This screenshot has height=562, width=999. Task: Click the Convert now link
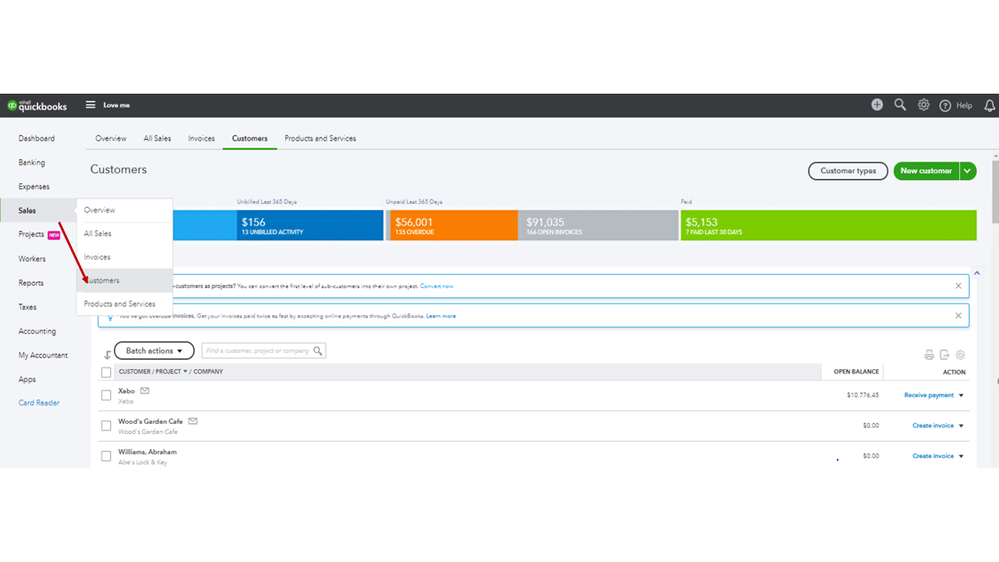tap(436, 286)
